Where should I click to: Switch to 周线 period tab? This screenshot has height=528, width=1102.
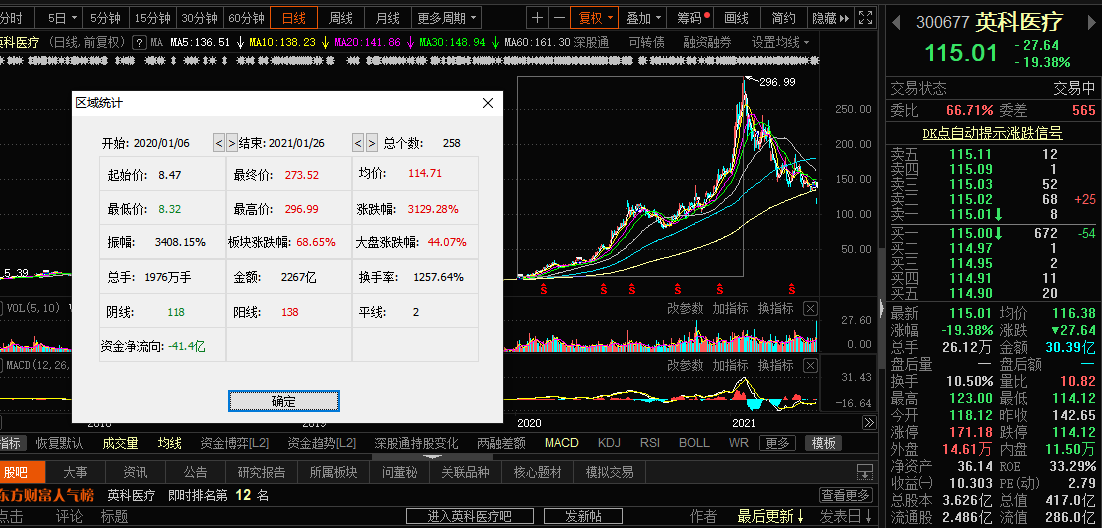(341, 18)
